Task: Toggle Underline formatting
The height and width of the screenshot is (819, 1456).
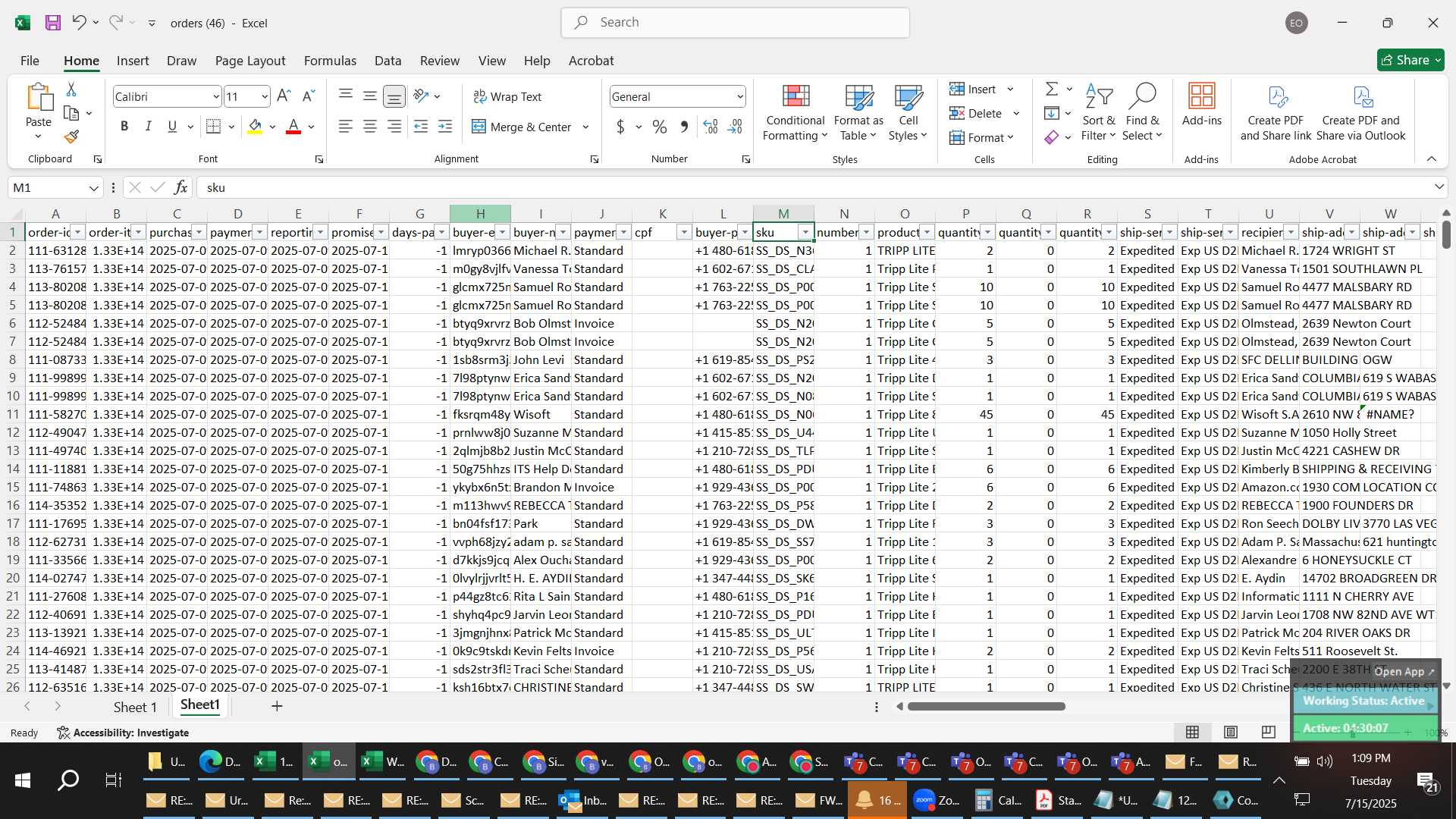Action: 172,127
